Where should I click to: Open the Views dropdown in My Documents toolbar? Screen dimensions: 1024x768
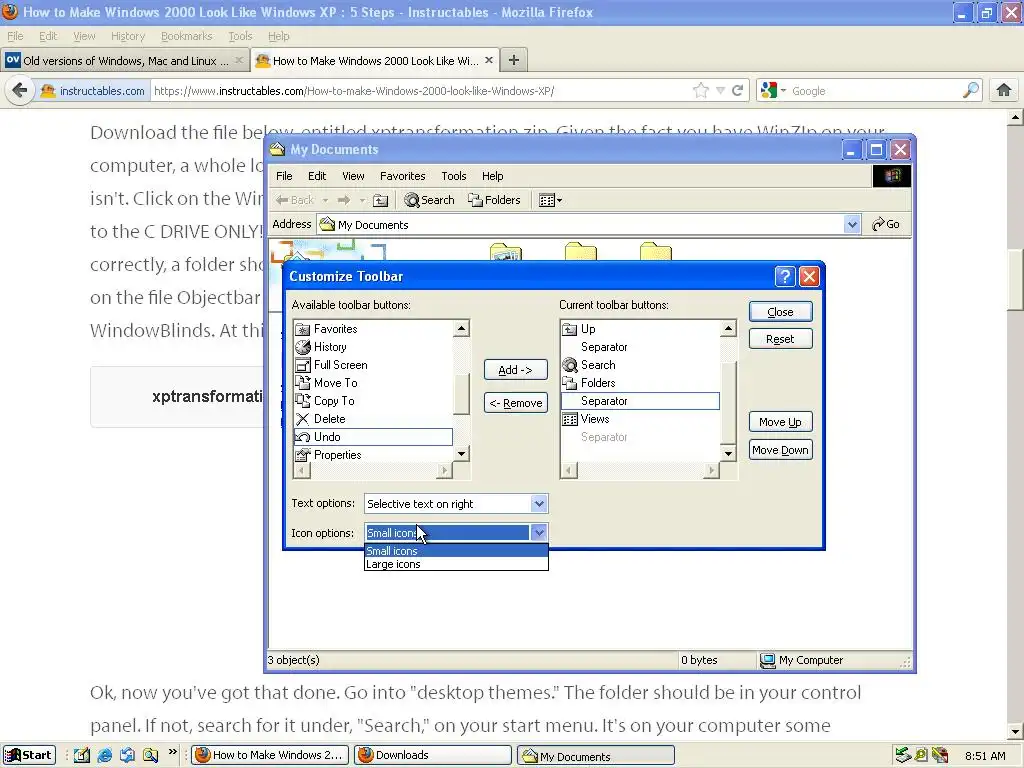click(551, 200)
